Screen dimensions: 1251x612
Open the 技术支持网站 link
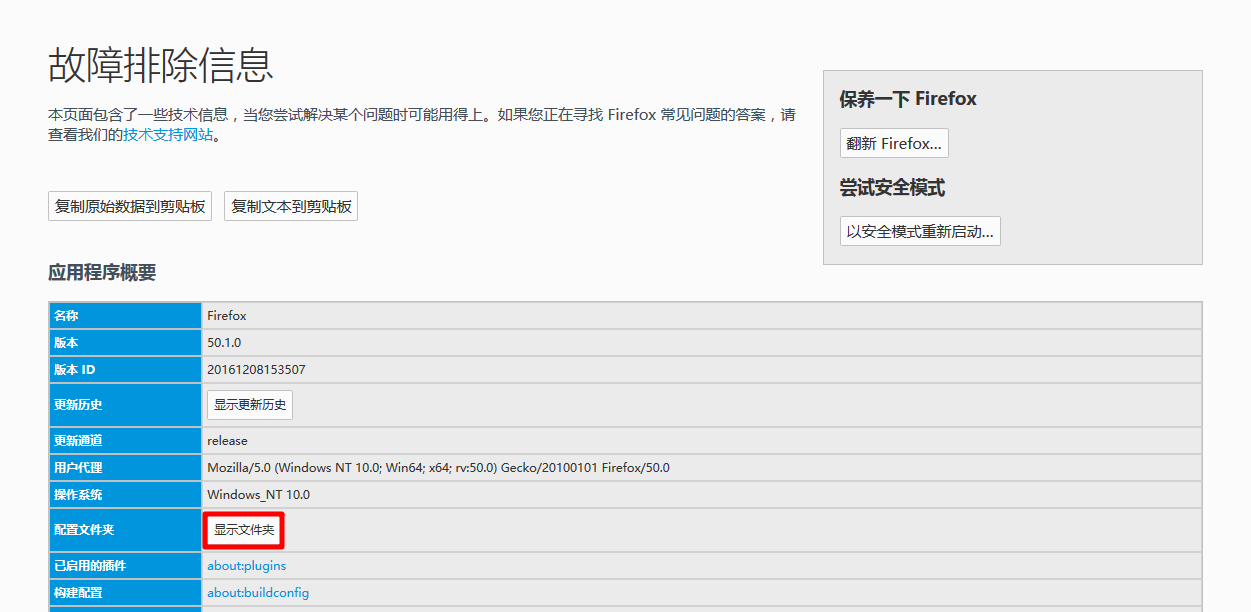click(x=168, y=134)
